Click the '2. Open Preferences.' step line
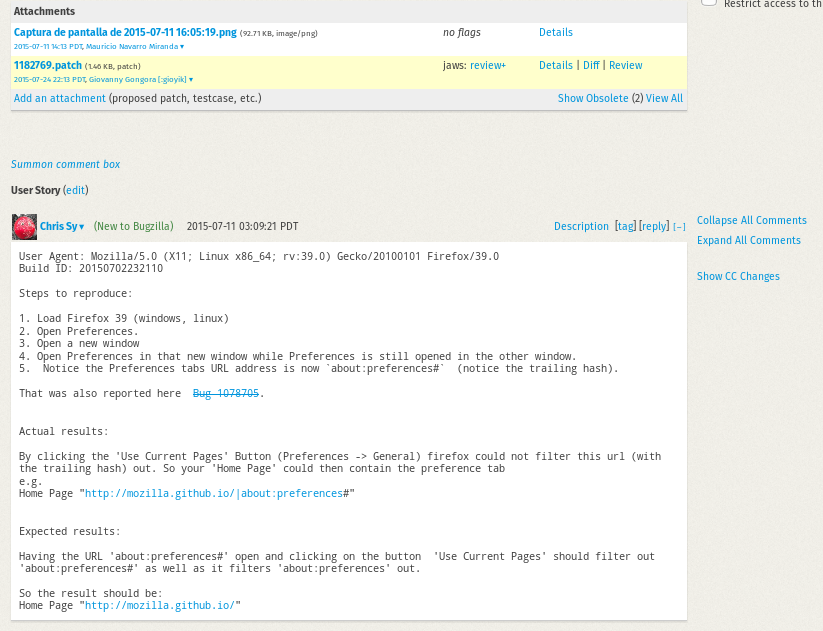This screenshot has height=631, width=823. pyautogui.click(x=79, y=331)
